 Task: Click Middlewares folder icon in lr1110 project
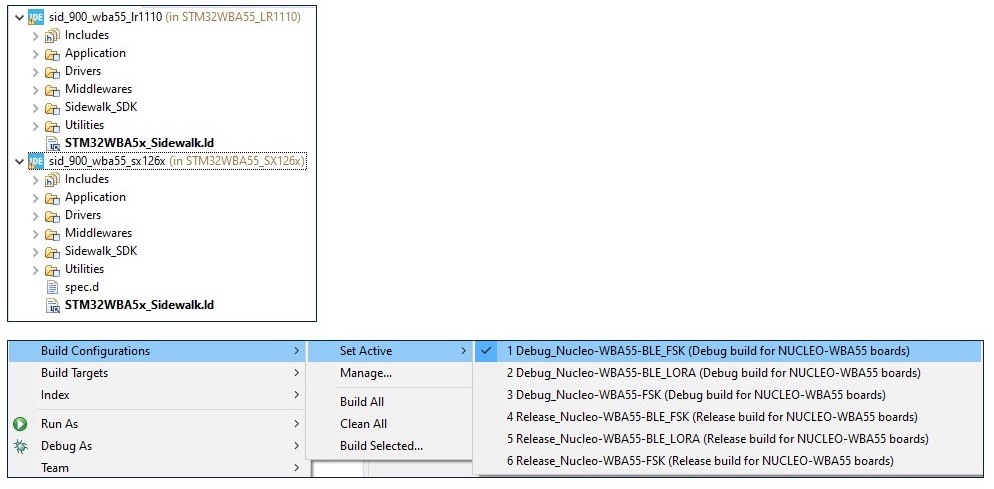(52, 89)
